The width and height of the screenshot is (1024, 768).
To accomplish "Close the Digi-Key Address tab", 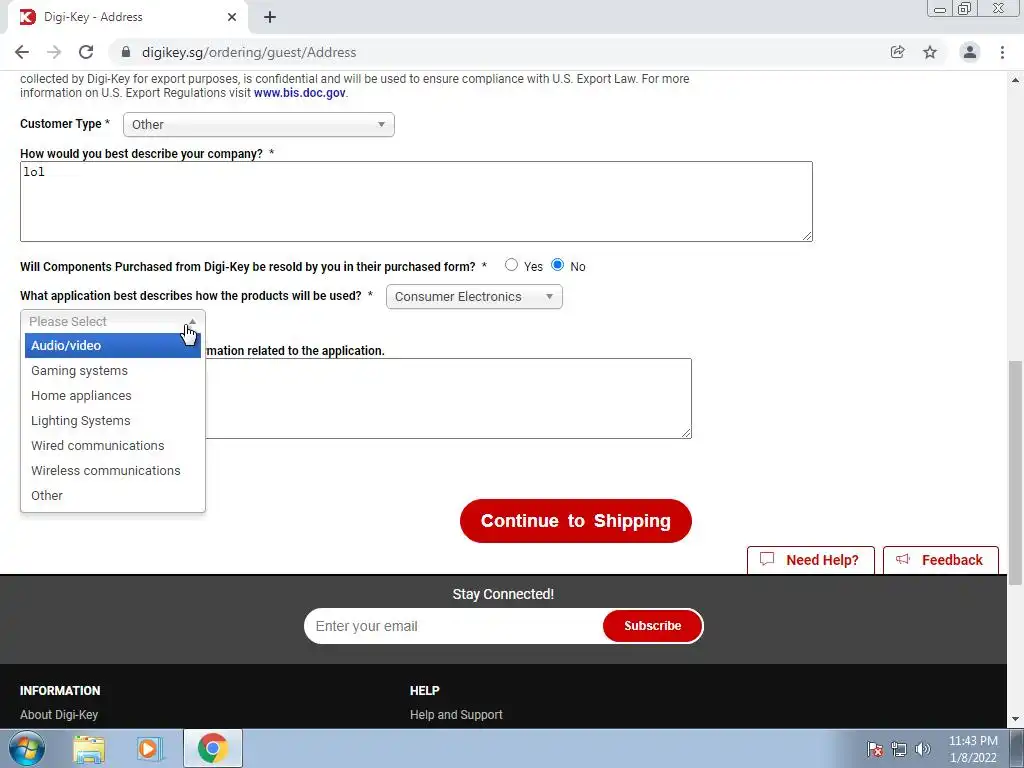I will tap(232, 17).
